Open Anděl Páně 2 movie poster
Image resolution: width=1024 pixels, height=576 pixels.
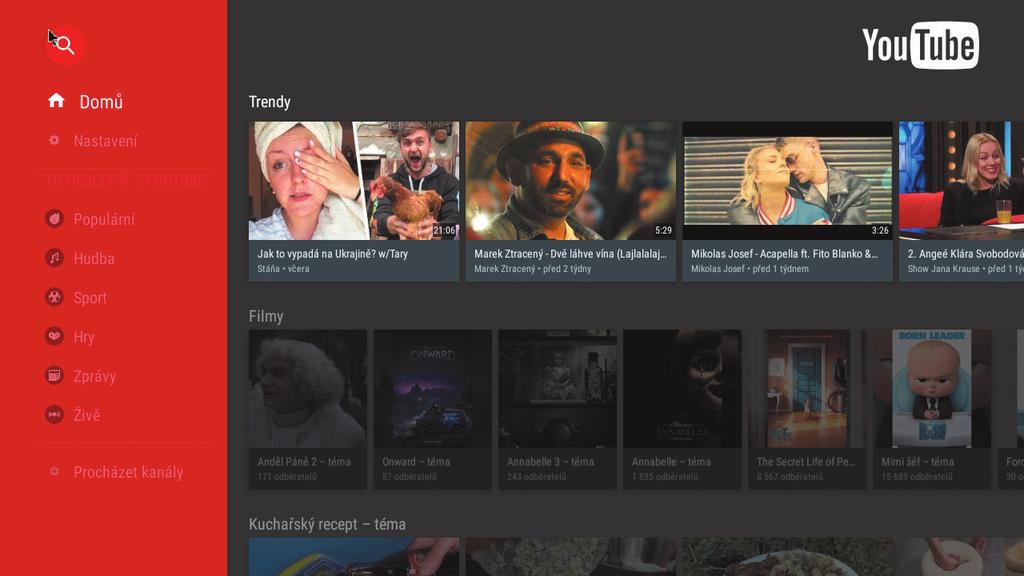tap(308, 389)
